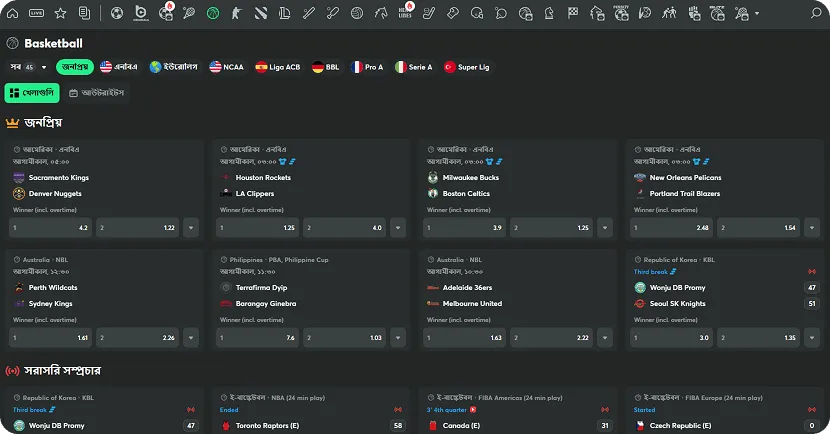Select the Liga ACB league tab
This screenshot has width=830, height=434.
pos(278,67)
